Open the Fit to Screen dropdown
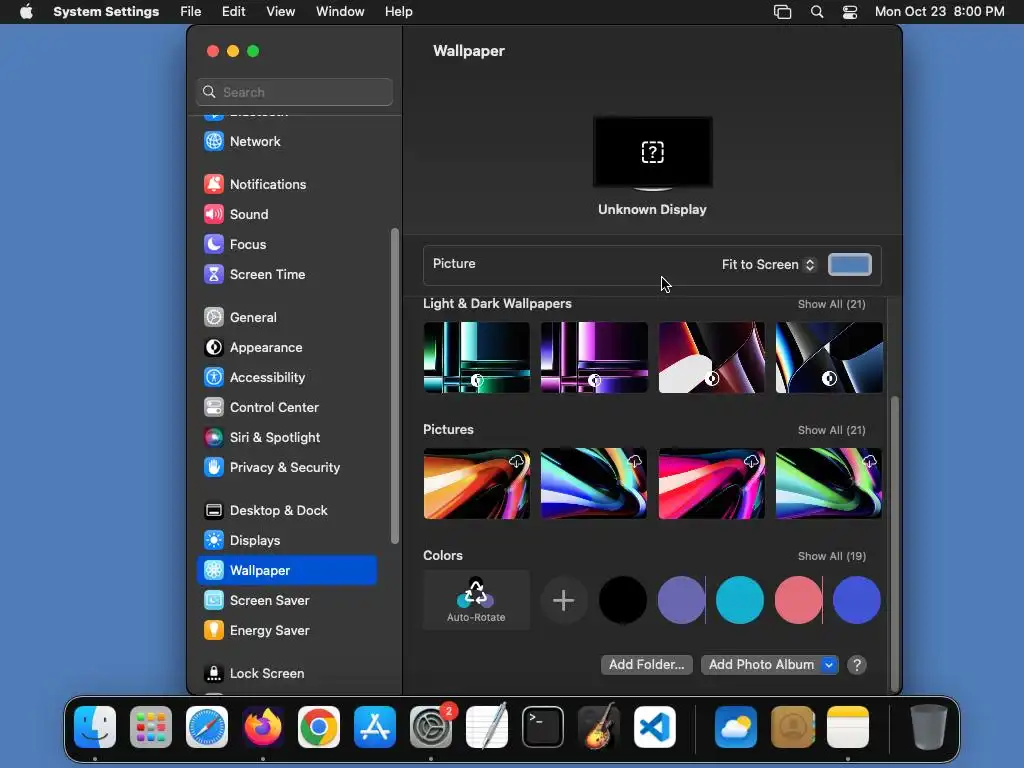The width and height of the screenshot is (1024, 768). click(x=769, y=264)
